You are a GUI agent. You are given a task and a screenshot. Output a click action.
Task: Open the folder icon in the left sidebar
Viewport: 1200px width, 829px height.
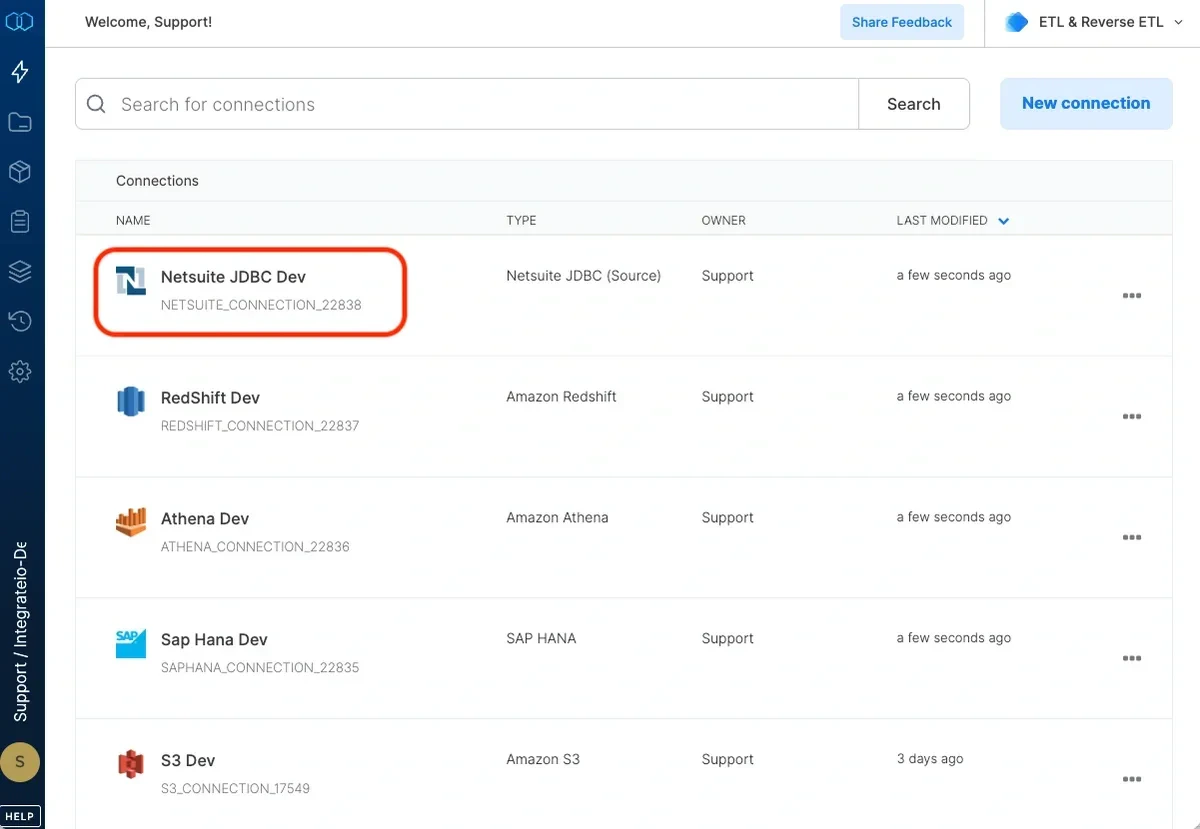click(21, 121)
